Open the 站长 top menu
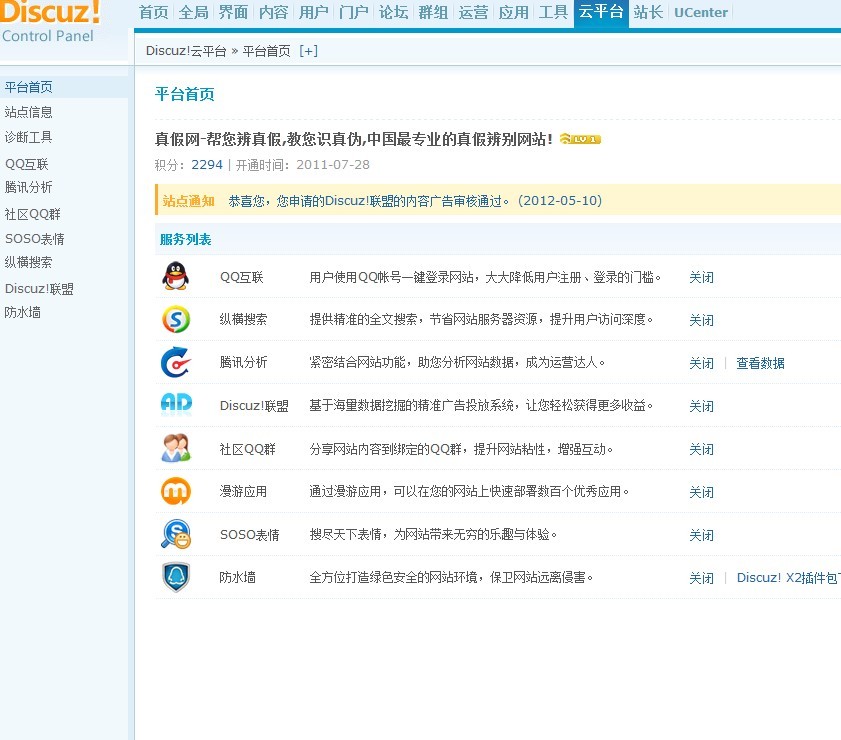The image size is (841, 740). click(x=648, y=12)
